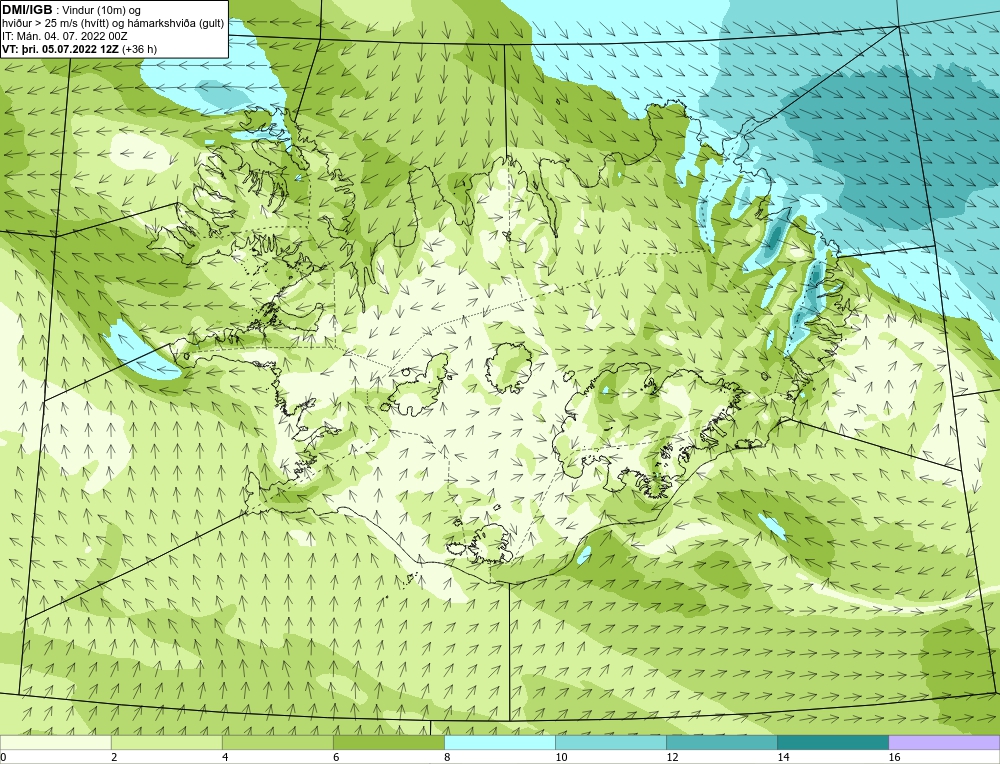Click the 'hviður > 25 m/s (hvítt)' legend line

(x=113, y=23)
